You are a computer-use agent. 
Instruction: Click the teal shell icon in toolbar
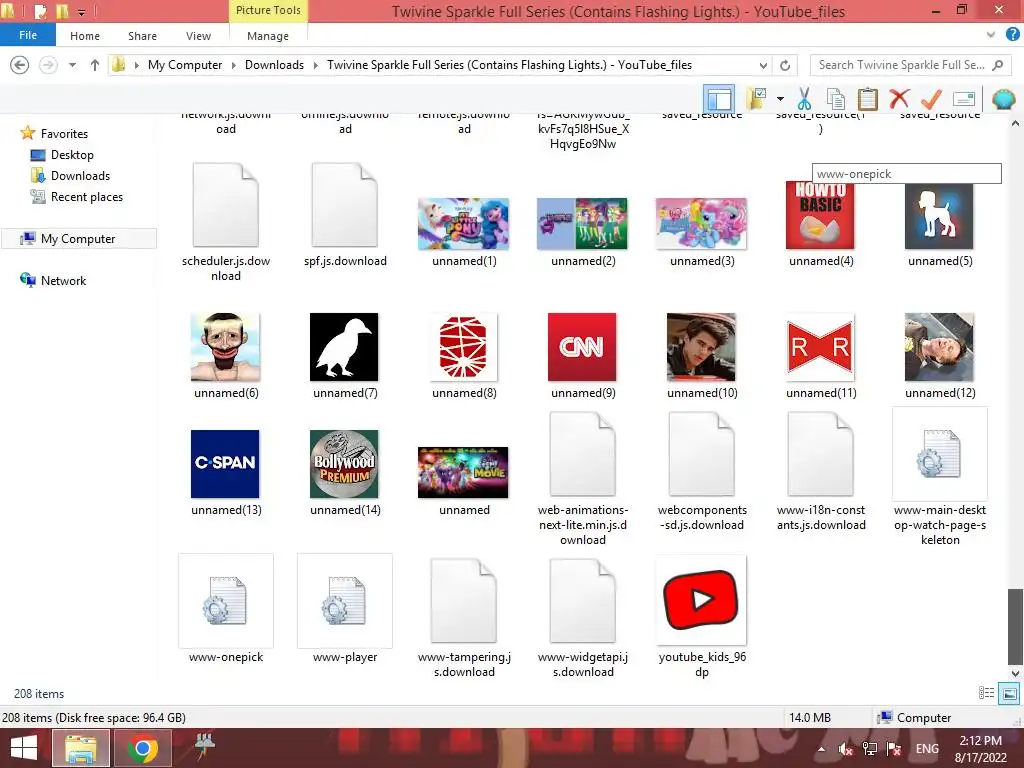tap(1003, 99)
